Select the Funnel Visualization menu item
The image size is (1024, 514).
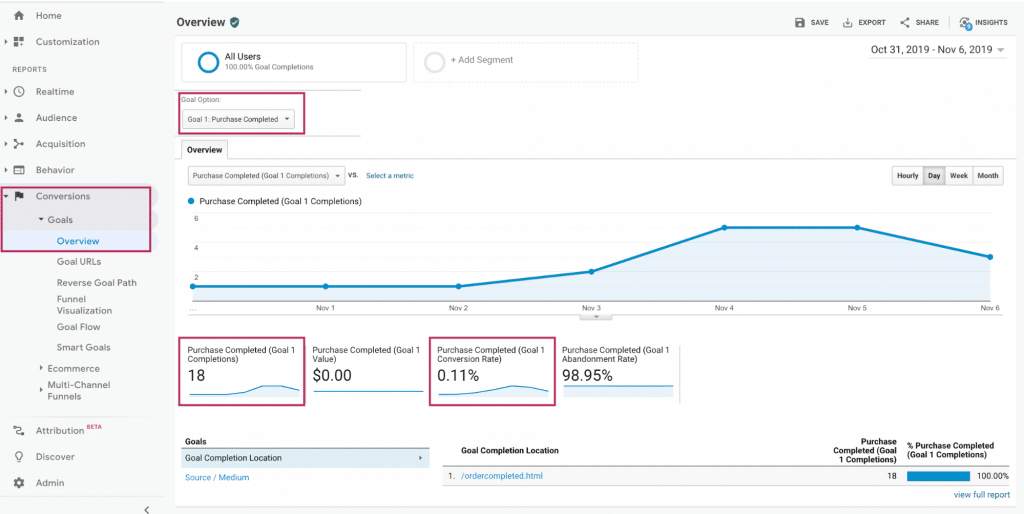[84, 304]
